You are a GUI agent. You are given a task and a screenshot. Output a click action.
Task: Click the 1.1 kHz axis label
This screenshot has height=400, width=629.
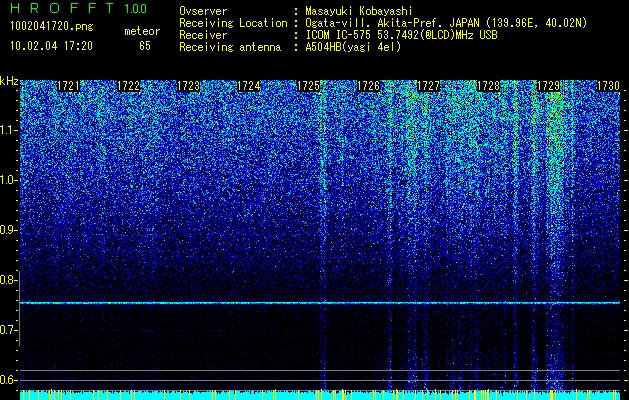pyautogui.click(x=8, y=130)
